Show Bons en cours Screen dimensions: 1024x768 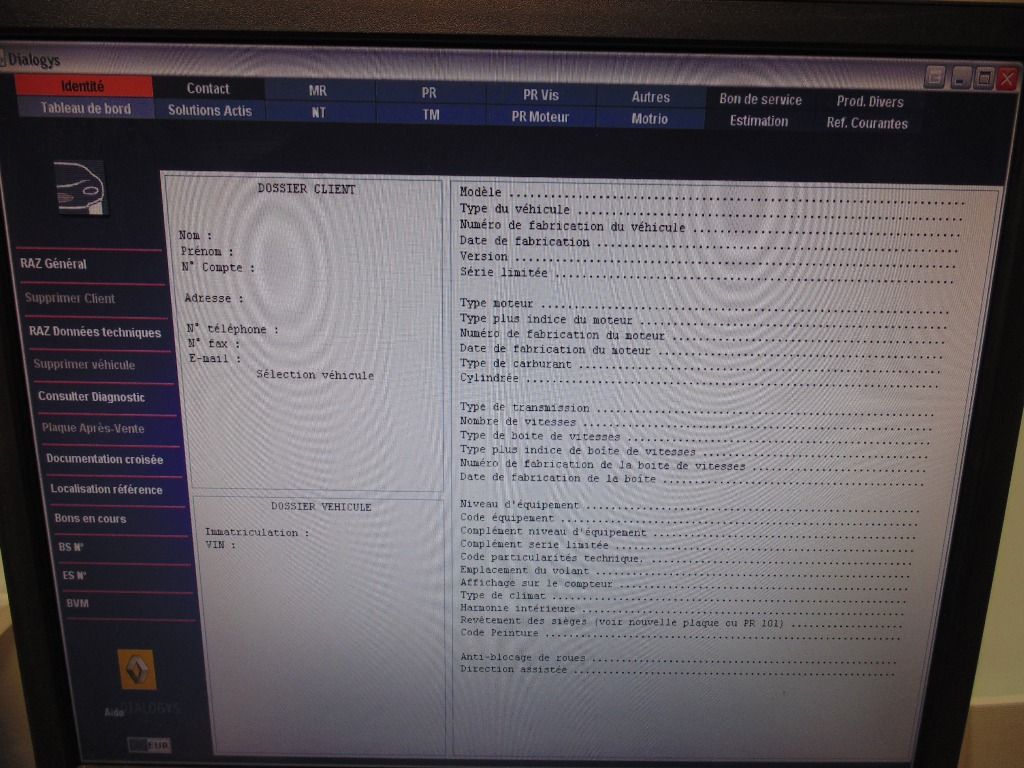click(x=90, y=519)
